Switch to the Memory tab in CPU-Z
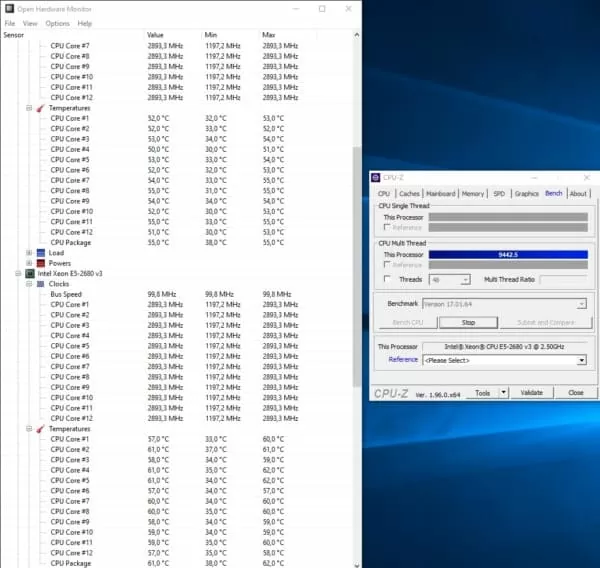The image size is (600, 568). (473, 194)
